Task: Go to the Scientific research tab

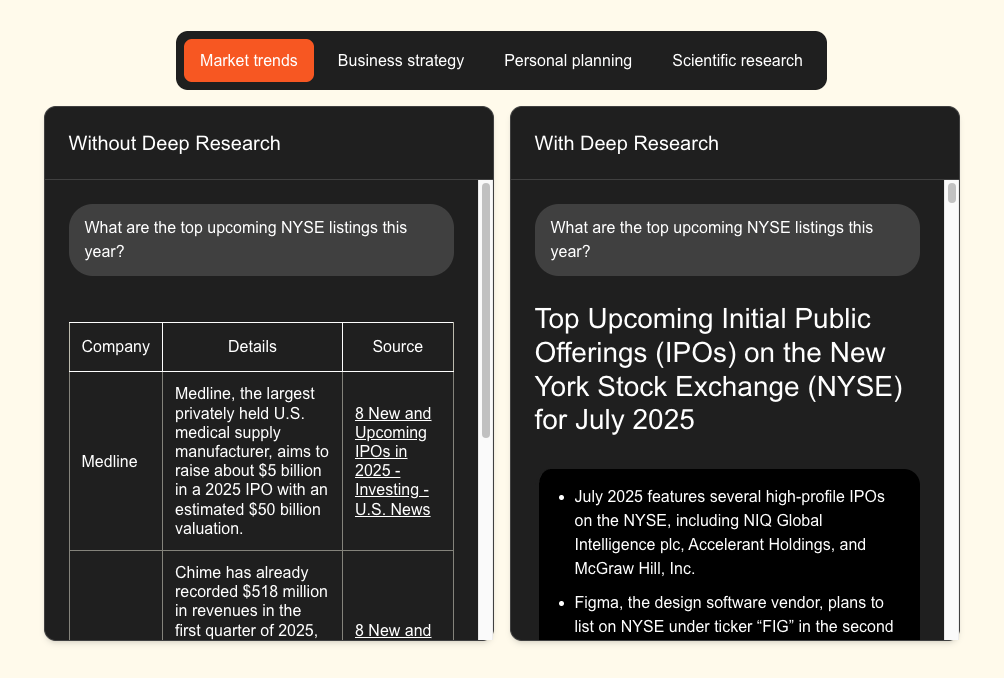Action: tap(737, 60)
